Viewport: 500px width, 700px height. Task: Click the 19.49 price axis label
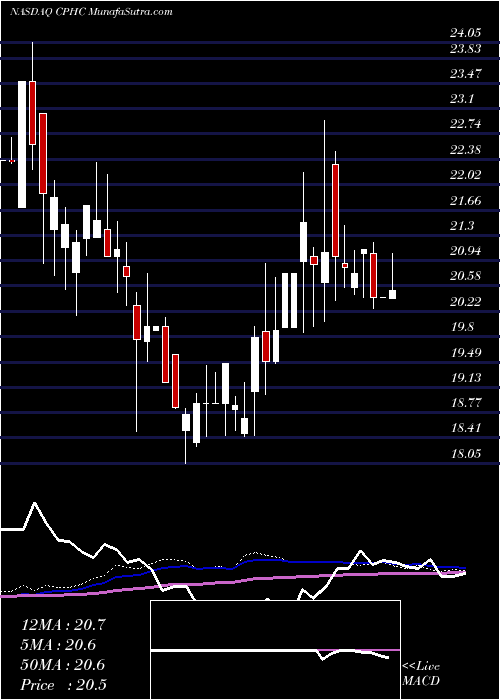[x=465, y=353]
